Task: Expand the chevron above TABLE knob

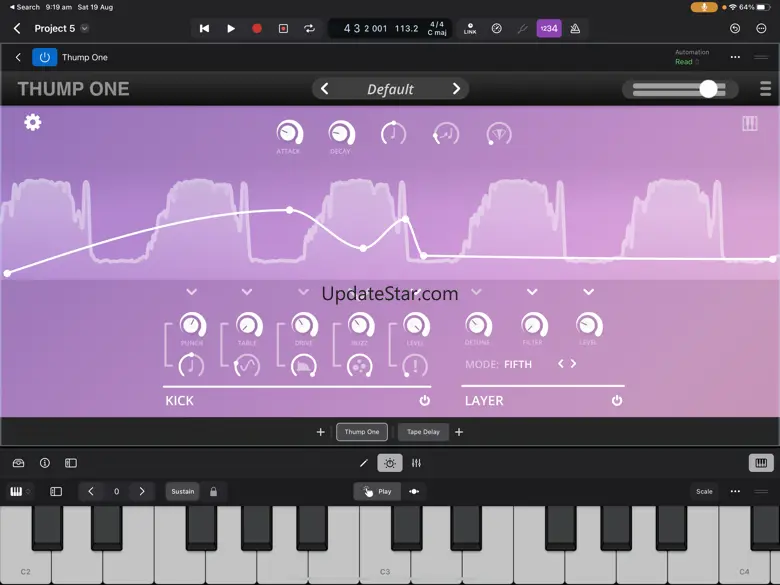Action: tap(247, 292)
